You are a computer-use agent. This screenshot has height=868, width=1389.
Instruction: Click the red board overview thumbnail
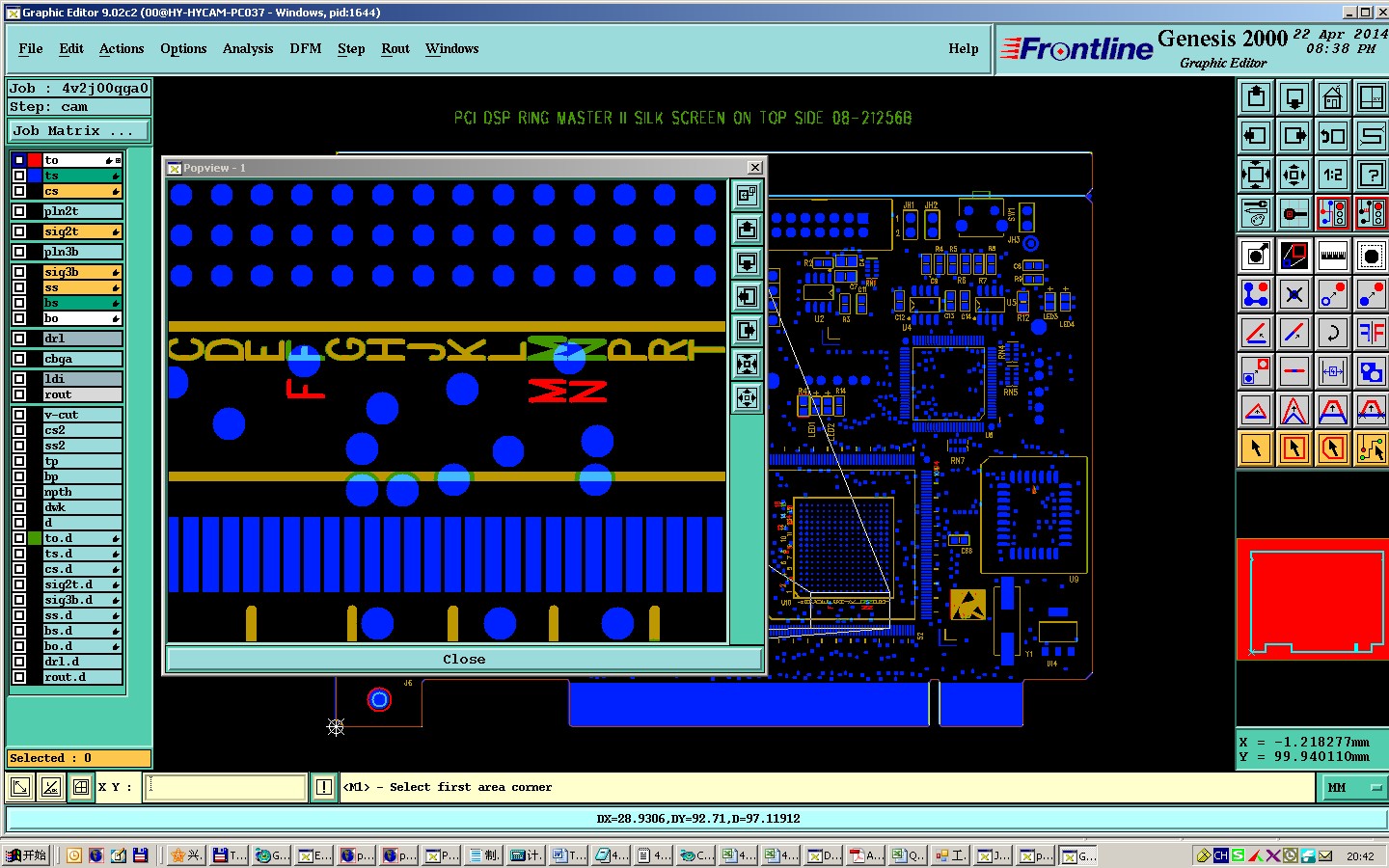[x=1313, y=599]
